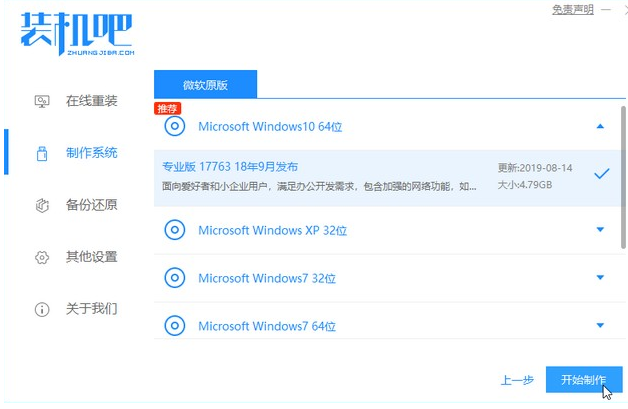
Task: Select the Microsoft Windows XP 32位 label
Action: click(273, 230)
